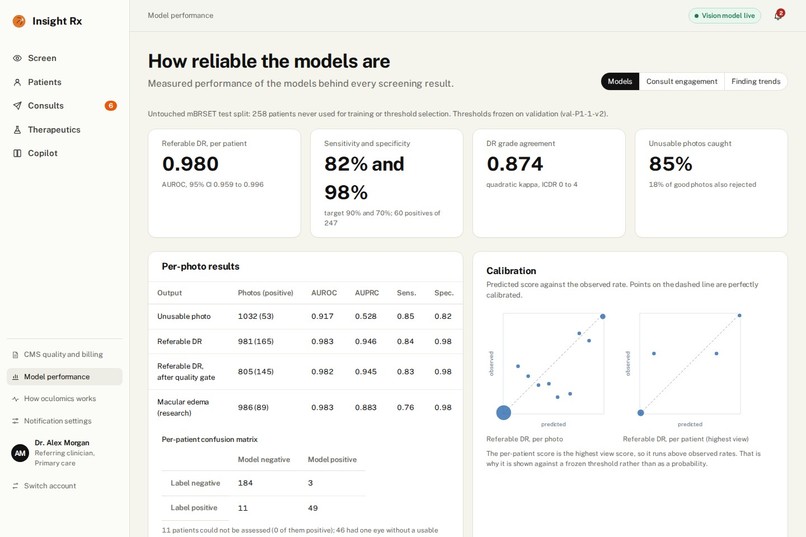Select Therapeutics in the sidebar
806x537 pixels.
coord(64,129)
